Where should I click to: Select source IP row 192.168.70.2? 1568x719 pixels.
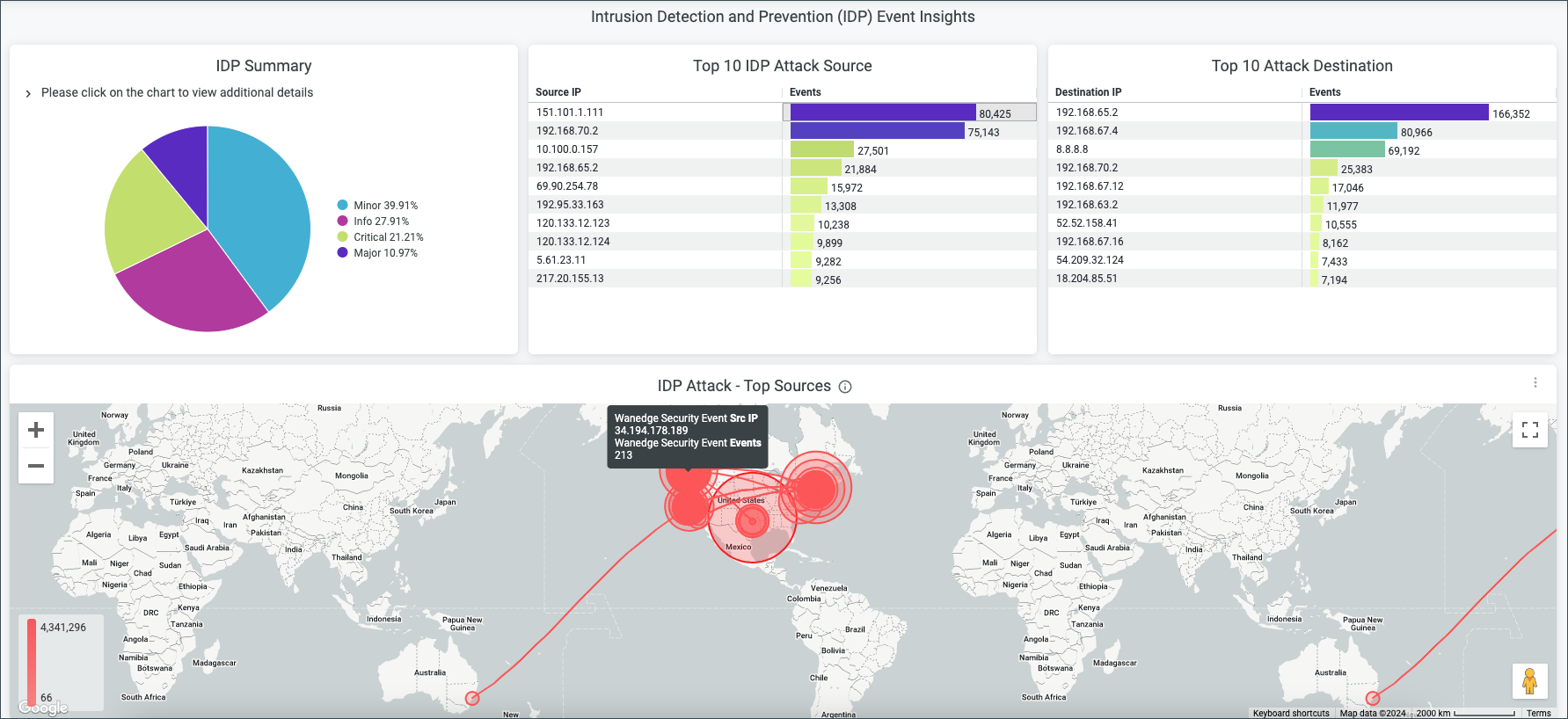(567, 131)
